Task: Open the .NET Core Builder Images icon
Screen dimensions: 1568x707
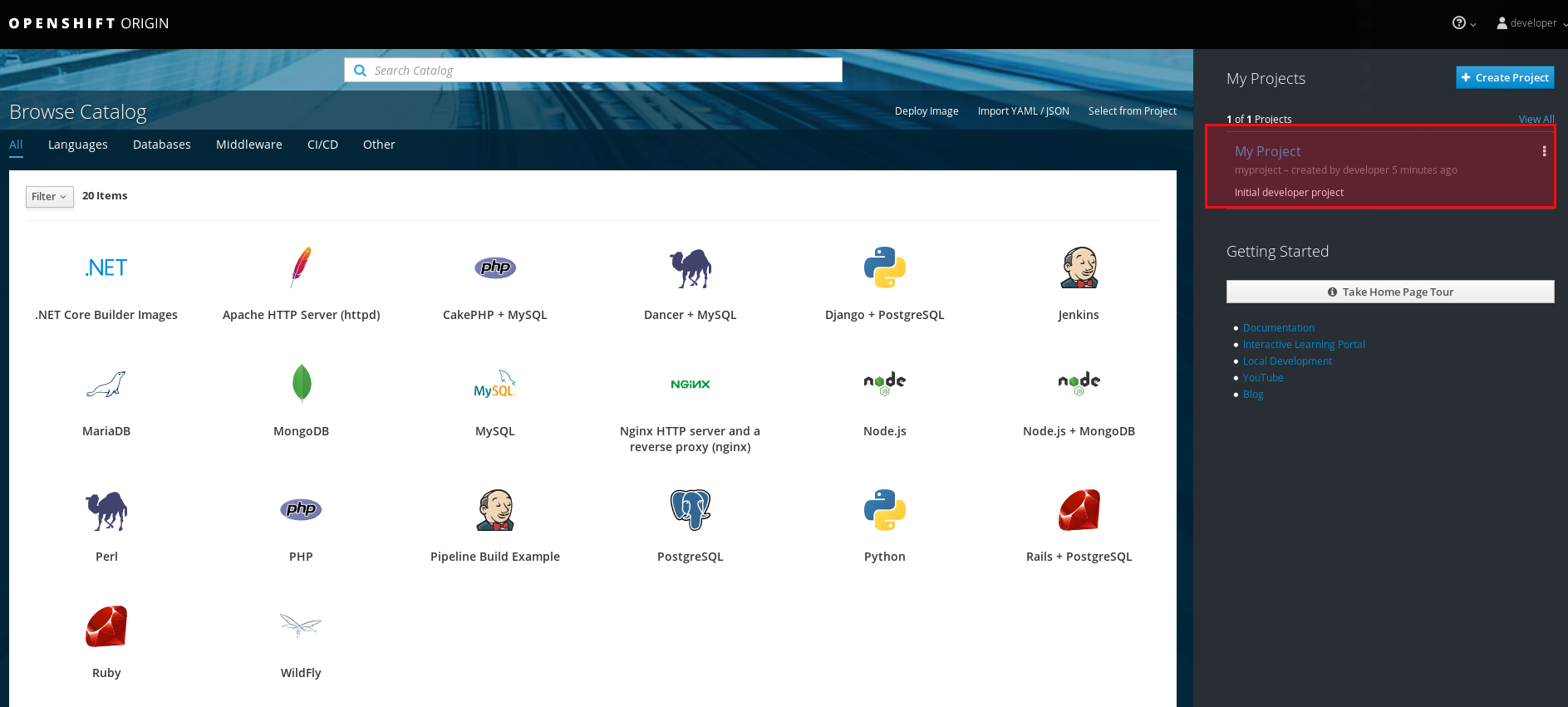Action: pos(106,268)
